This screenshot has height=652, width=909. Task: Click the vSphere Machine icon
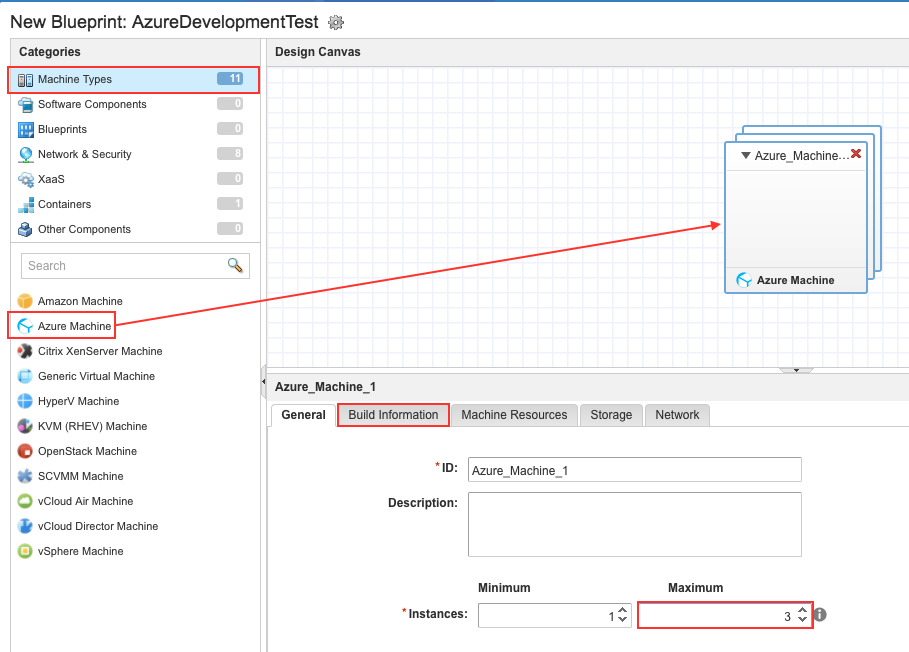[x=25, y=551]
